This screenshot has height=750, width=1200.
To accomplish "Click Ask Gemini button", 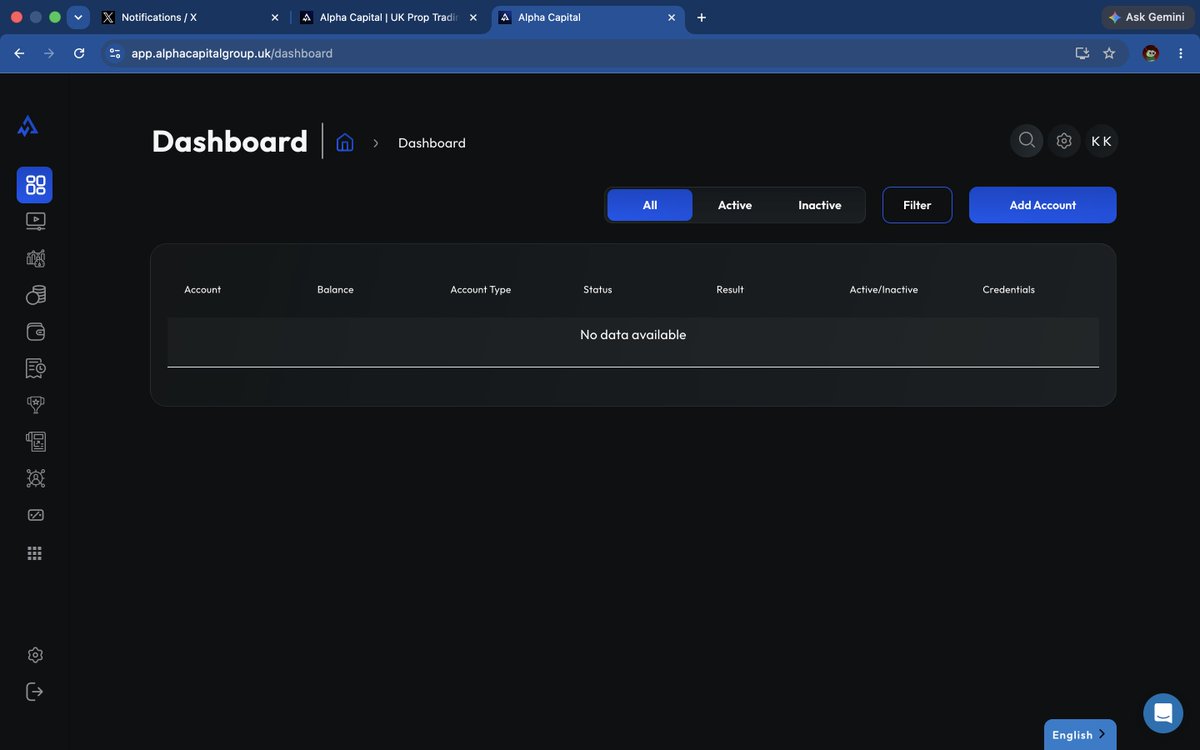I will (x=1147, y=17).
